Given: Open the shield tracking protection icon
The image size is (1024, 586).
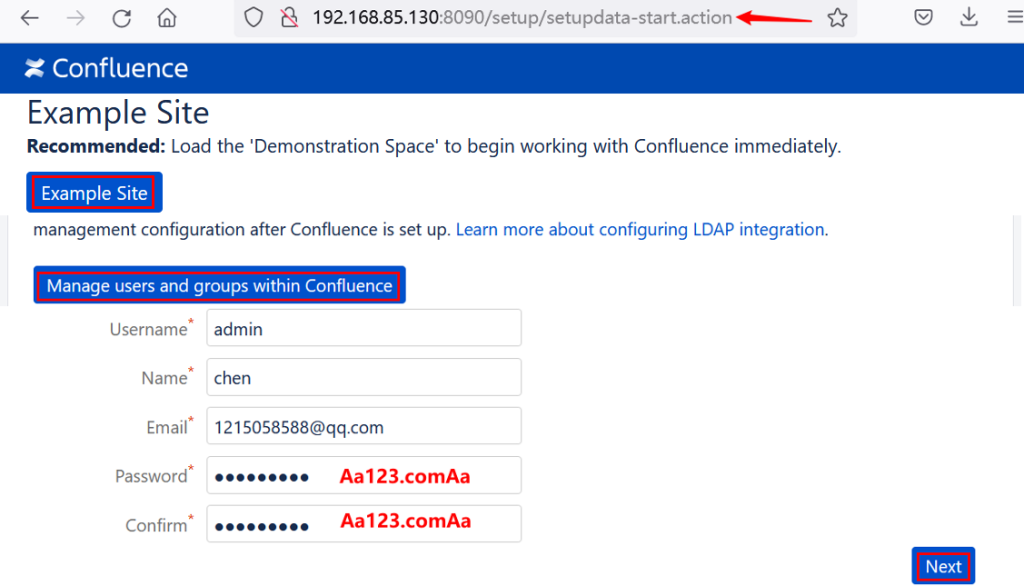Looking at the screenshot, I should pyautogui.click(x=253, y=18).
